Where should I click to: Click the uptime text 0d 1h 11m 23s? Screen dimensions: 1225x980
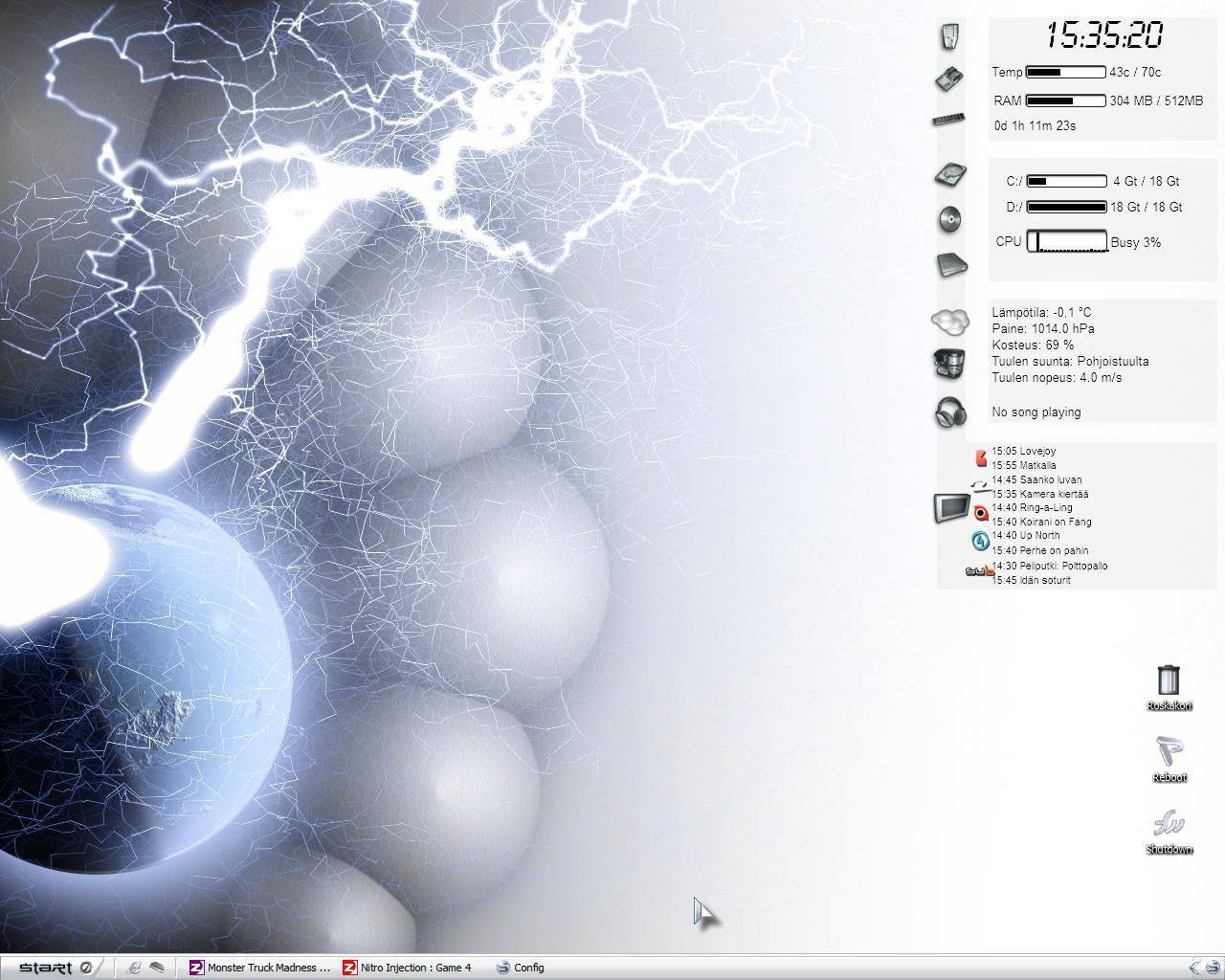(1035, 125)
